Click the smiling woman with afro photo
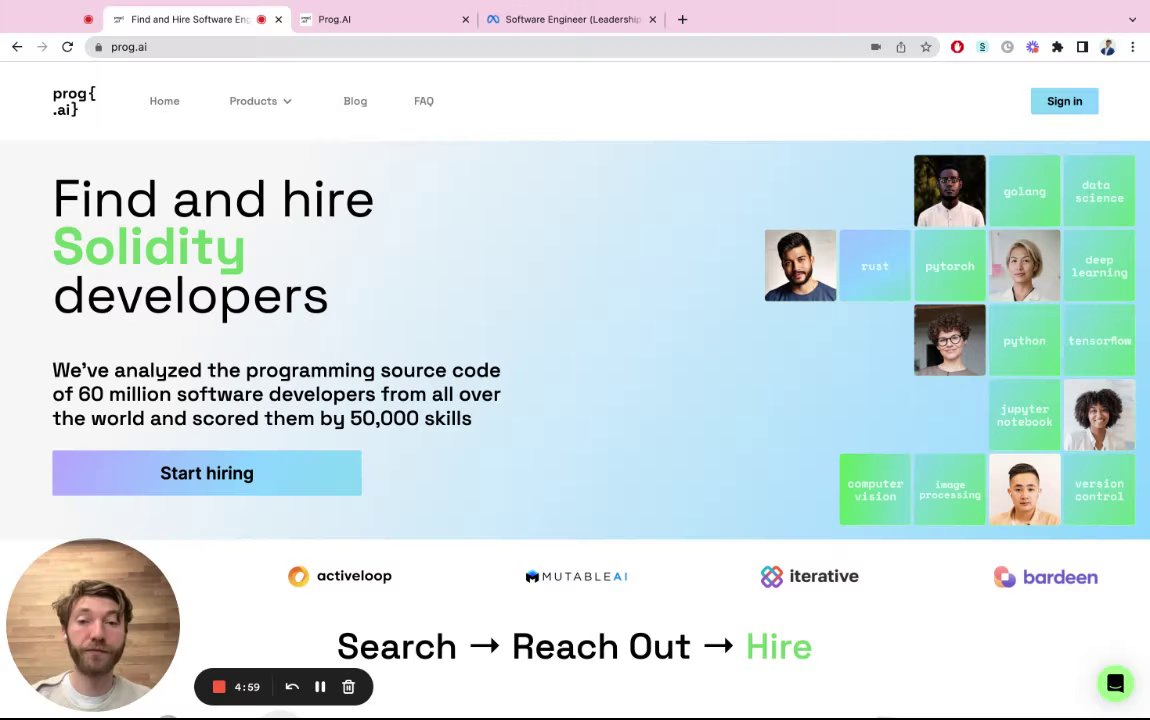The image size is (1150, 720). tap(1099, 415)
